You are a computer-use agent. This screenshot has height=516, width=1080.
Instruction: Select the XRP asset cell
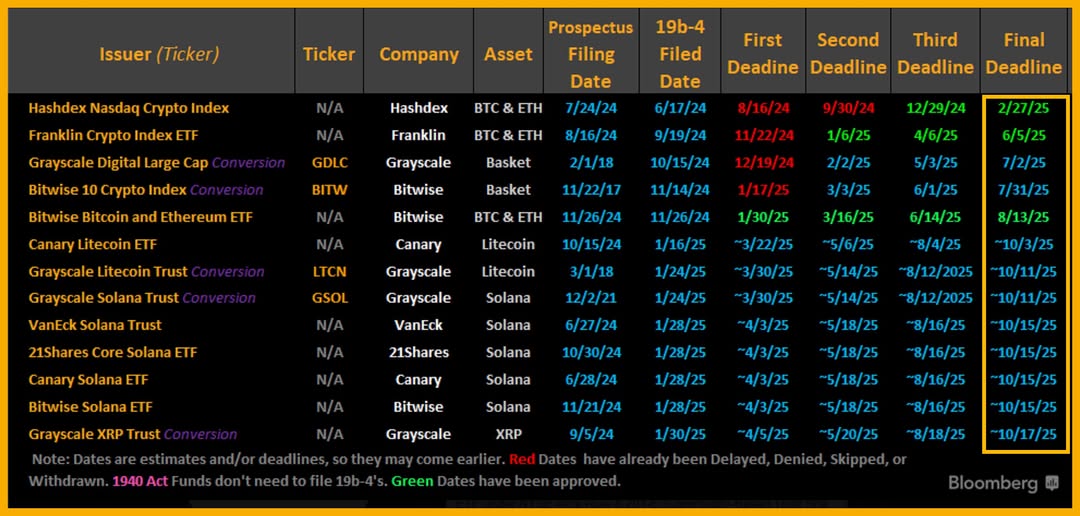click(x=508, y=434)
